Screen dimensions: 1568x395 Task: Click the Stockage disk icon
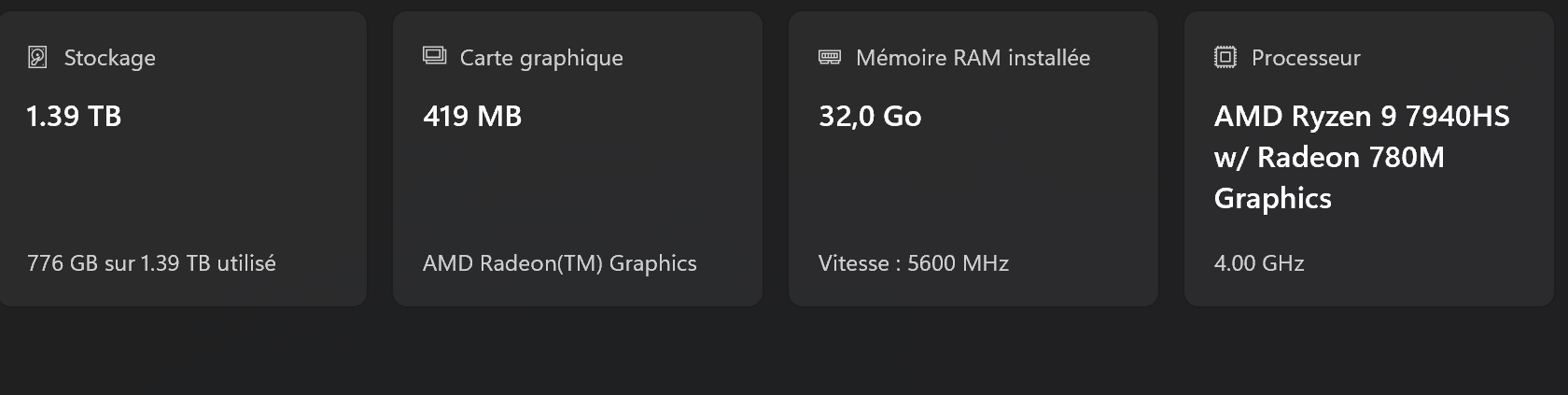[37, 58]
